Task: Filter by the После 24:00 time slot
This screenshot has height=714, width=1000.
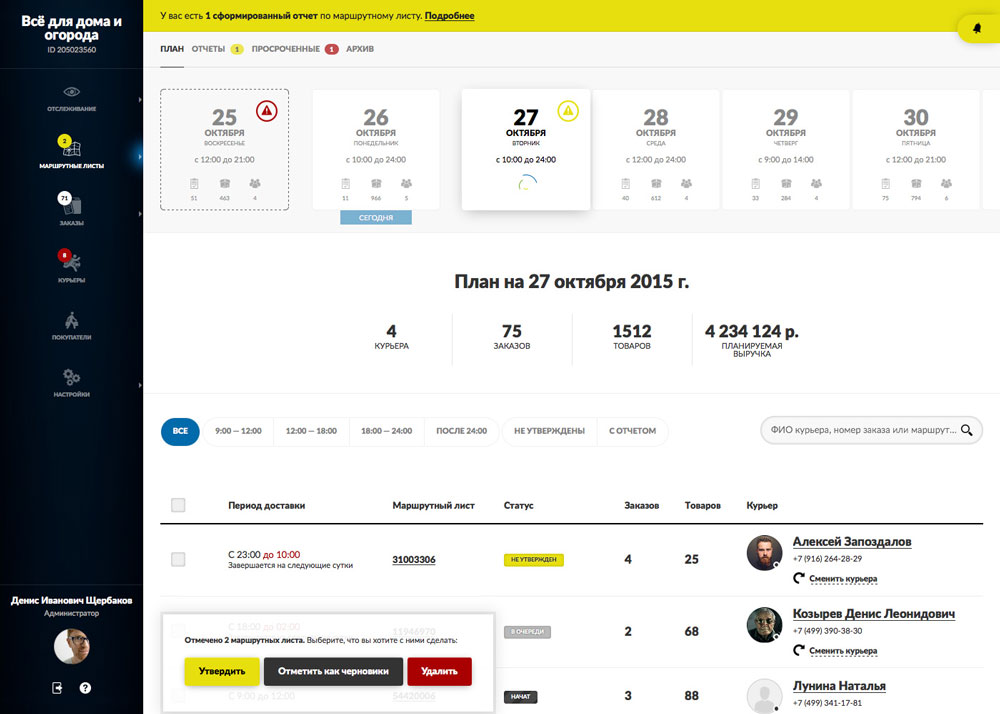Action: pos(462,431)
